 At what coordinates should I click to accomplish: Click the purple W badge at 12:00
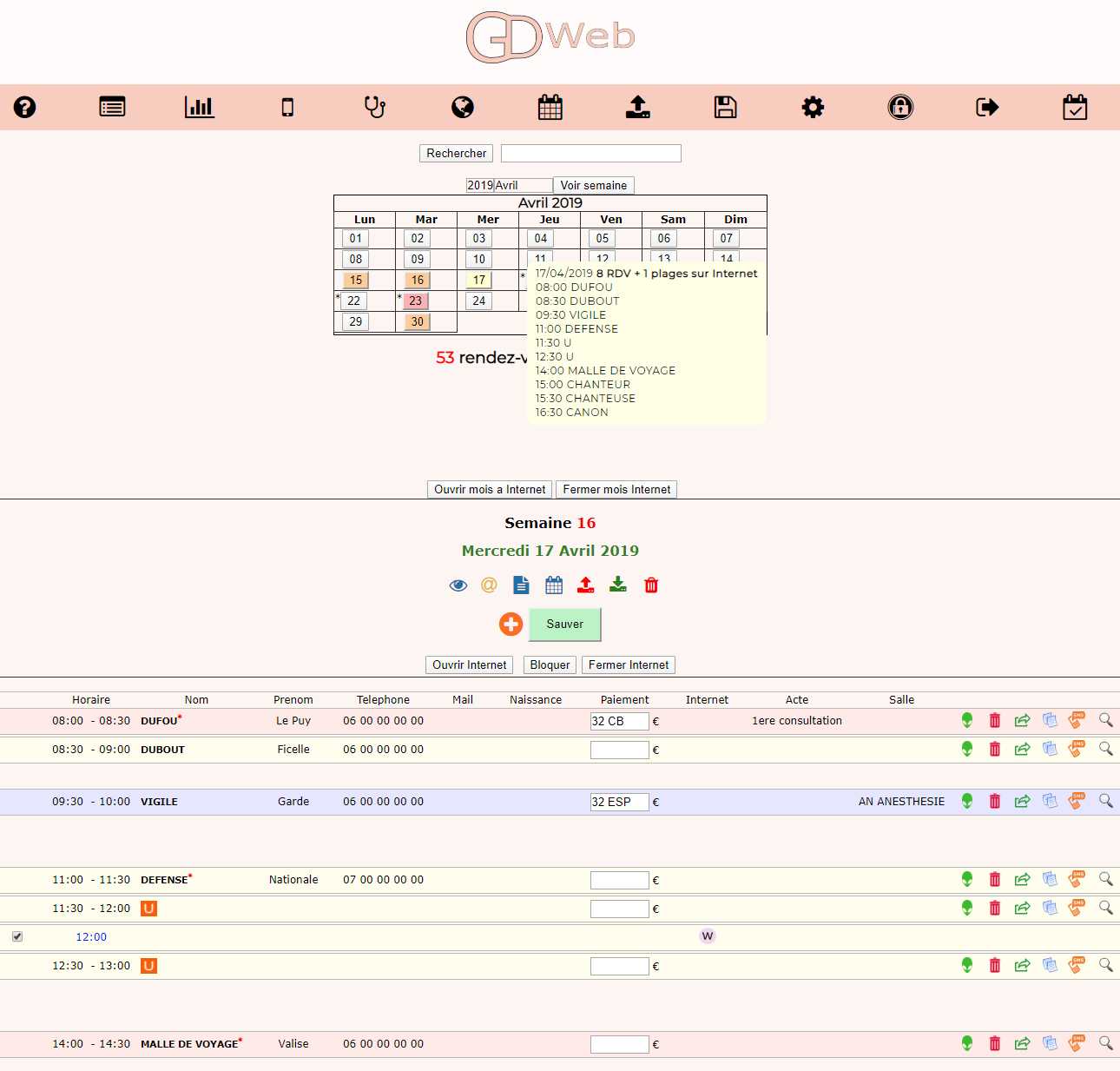708,936
